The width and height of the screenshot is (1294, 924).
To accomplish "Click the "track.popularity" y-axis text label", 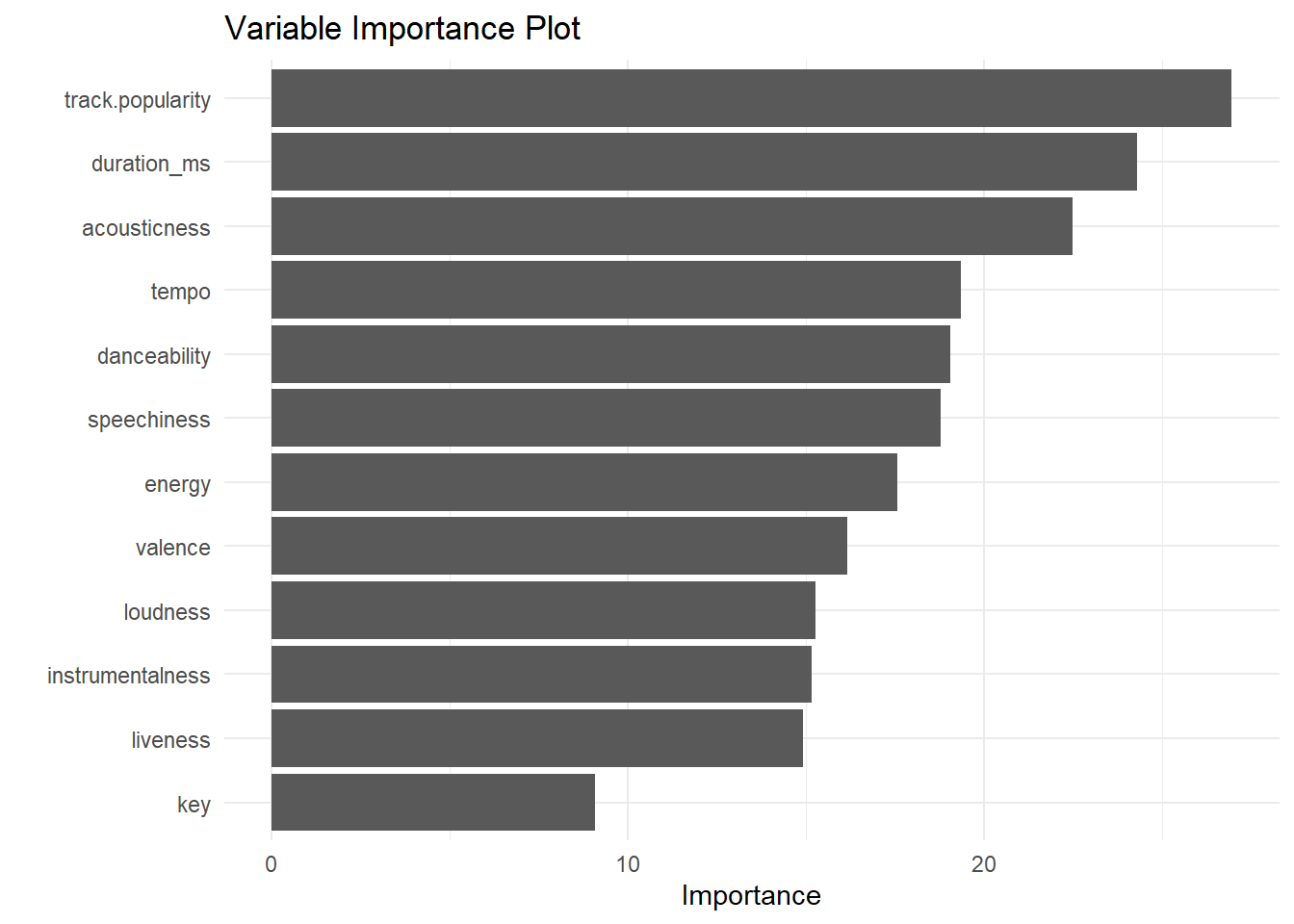I will click(x=137, y=100).
